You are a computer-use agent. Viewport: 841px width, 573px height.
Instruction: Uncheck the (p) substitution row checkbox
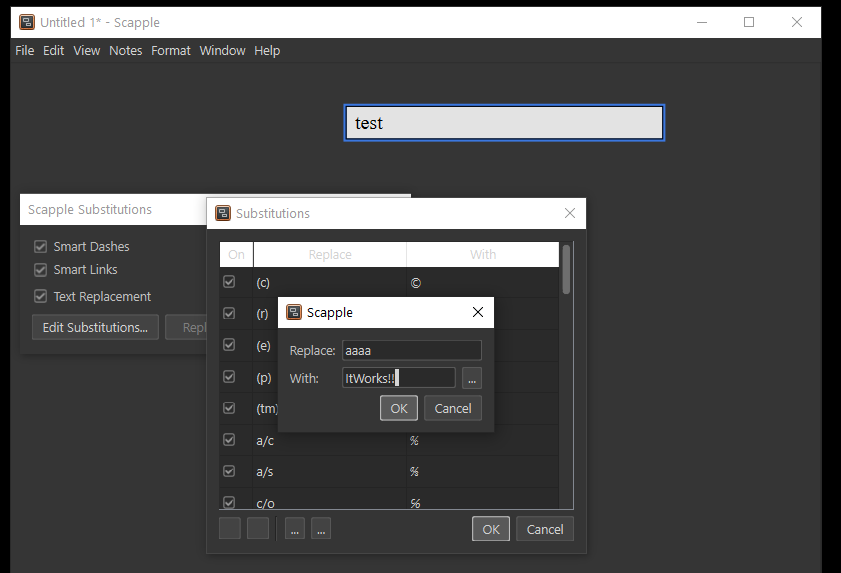(x=229, y=377)
